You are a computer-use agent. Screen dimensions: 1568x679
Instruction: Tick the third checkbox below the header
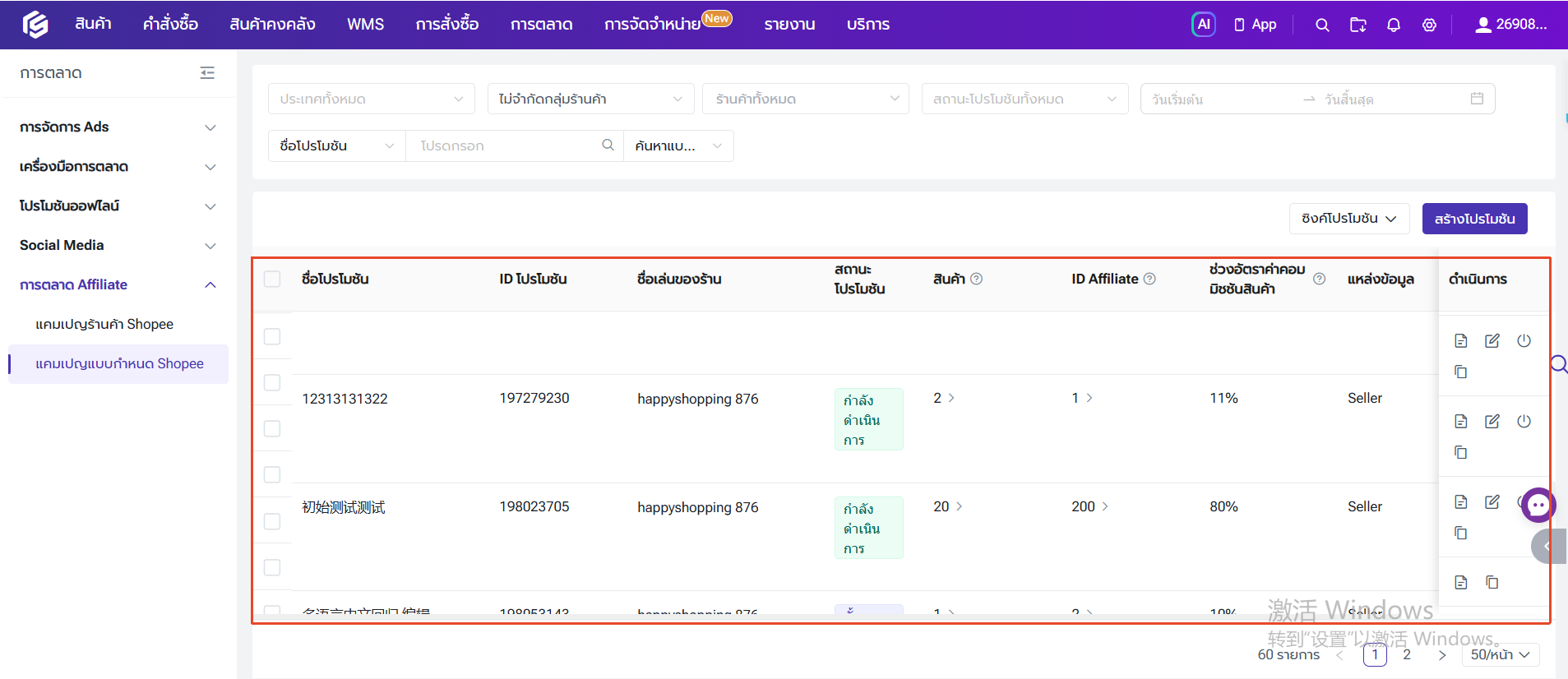[272, 428]
